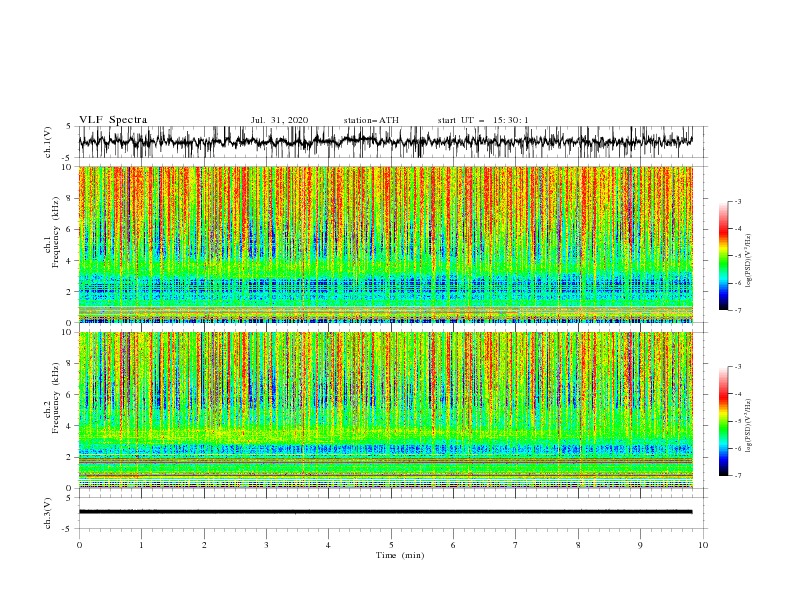
Task: Click the log(PSD) label beside ch.2 color bar
Action: pyautogui.click(x=749, y=426)
